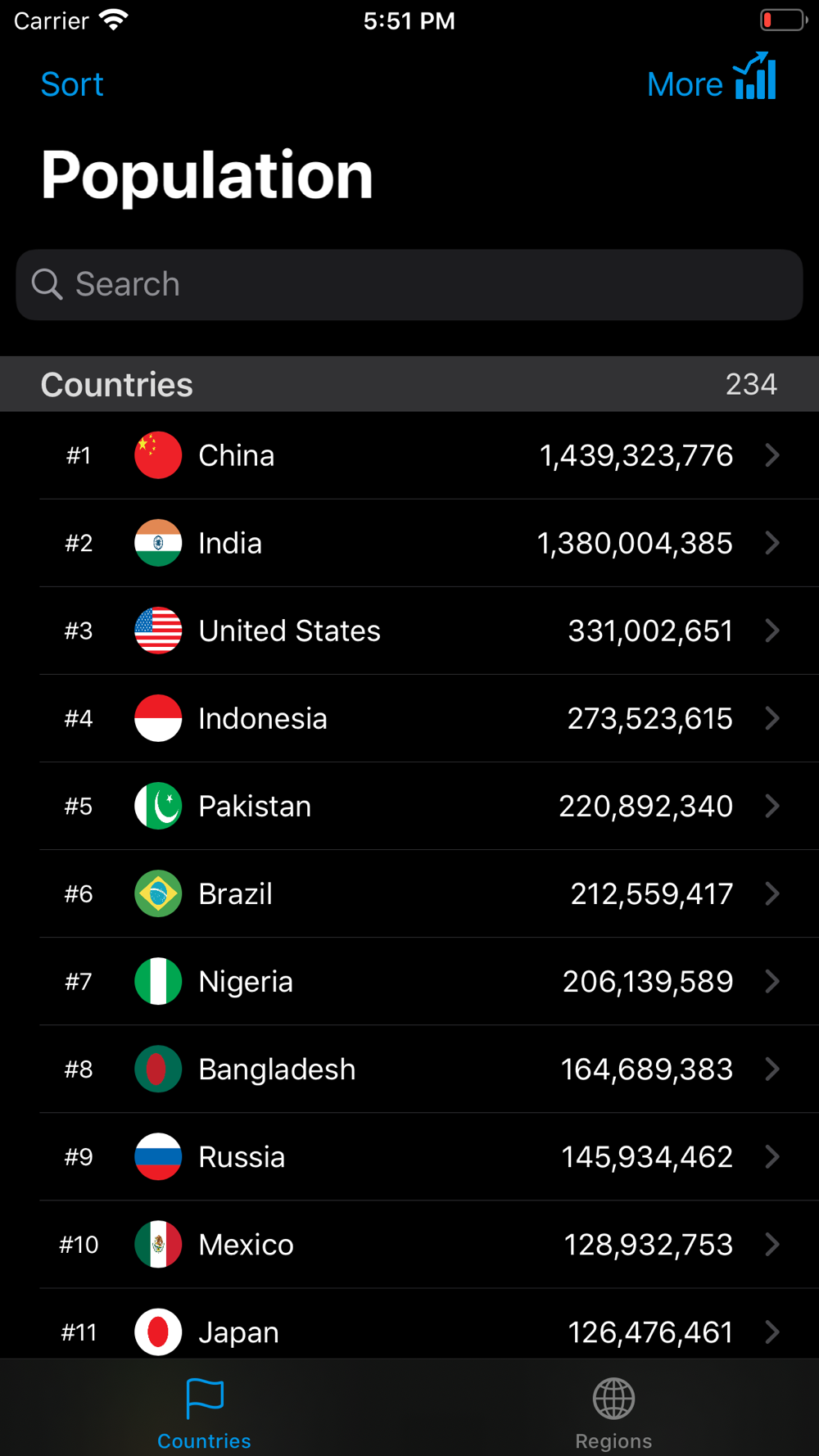Tap the India flag icon
The image size is (819, 1456).
coord(158,543)
